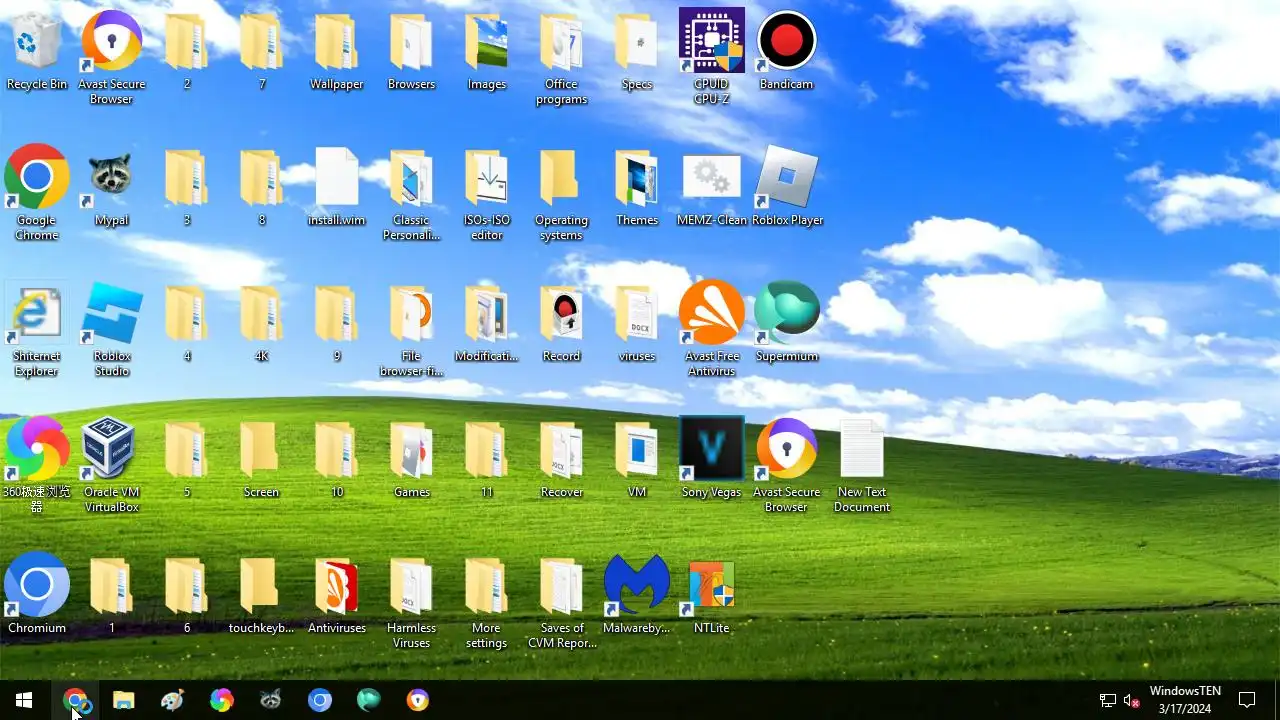Select the Roblox Player shortcut

point(787,187)
